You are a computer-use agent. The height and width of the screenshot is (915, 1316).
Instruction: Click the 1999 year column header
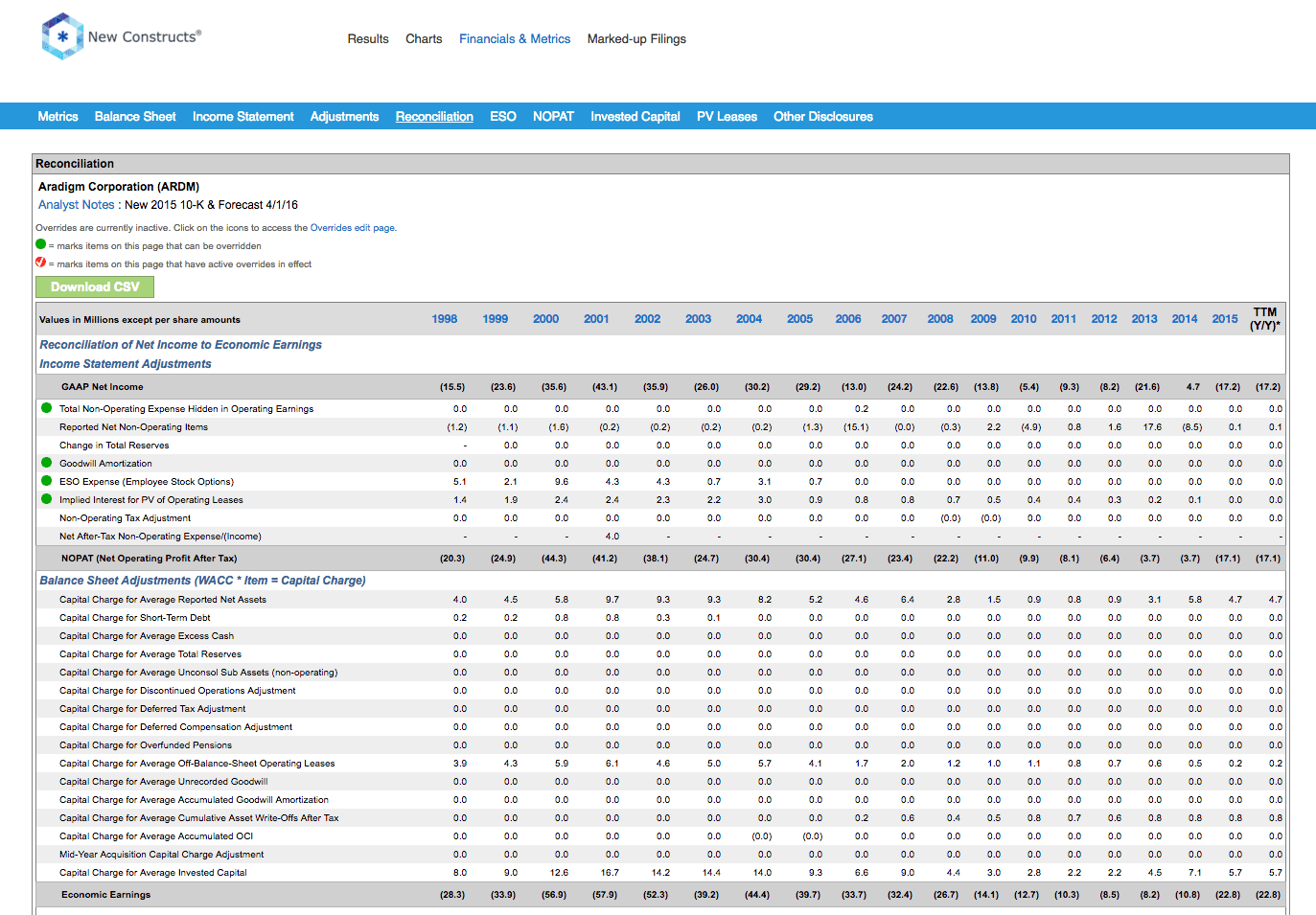point(496,319)
